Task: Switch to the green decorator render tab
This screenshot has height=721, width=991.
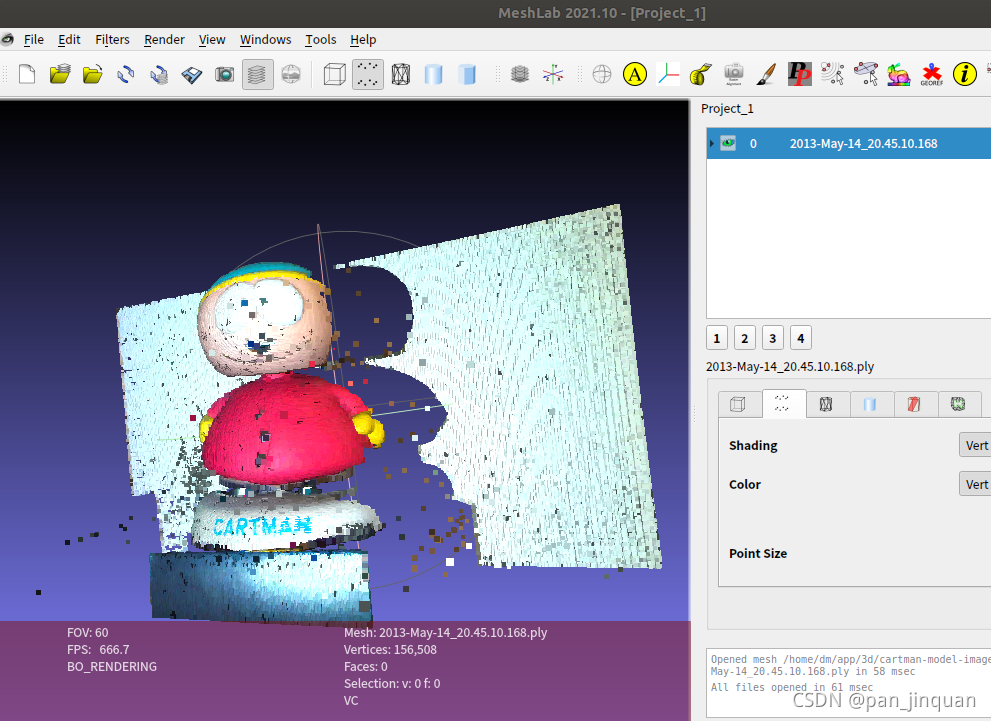Action: coord(958,404)
